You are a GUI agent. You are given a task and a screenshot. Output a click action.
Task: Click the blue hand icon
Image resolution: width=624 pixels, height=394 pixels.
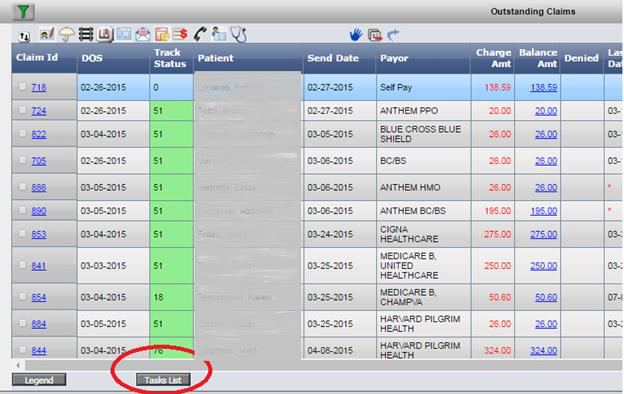(356, 35)
